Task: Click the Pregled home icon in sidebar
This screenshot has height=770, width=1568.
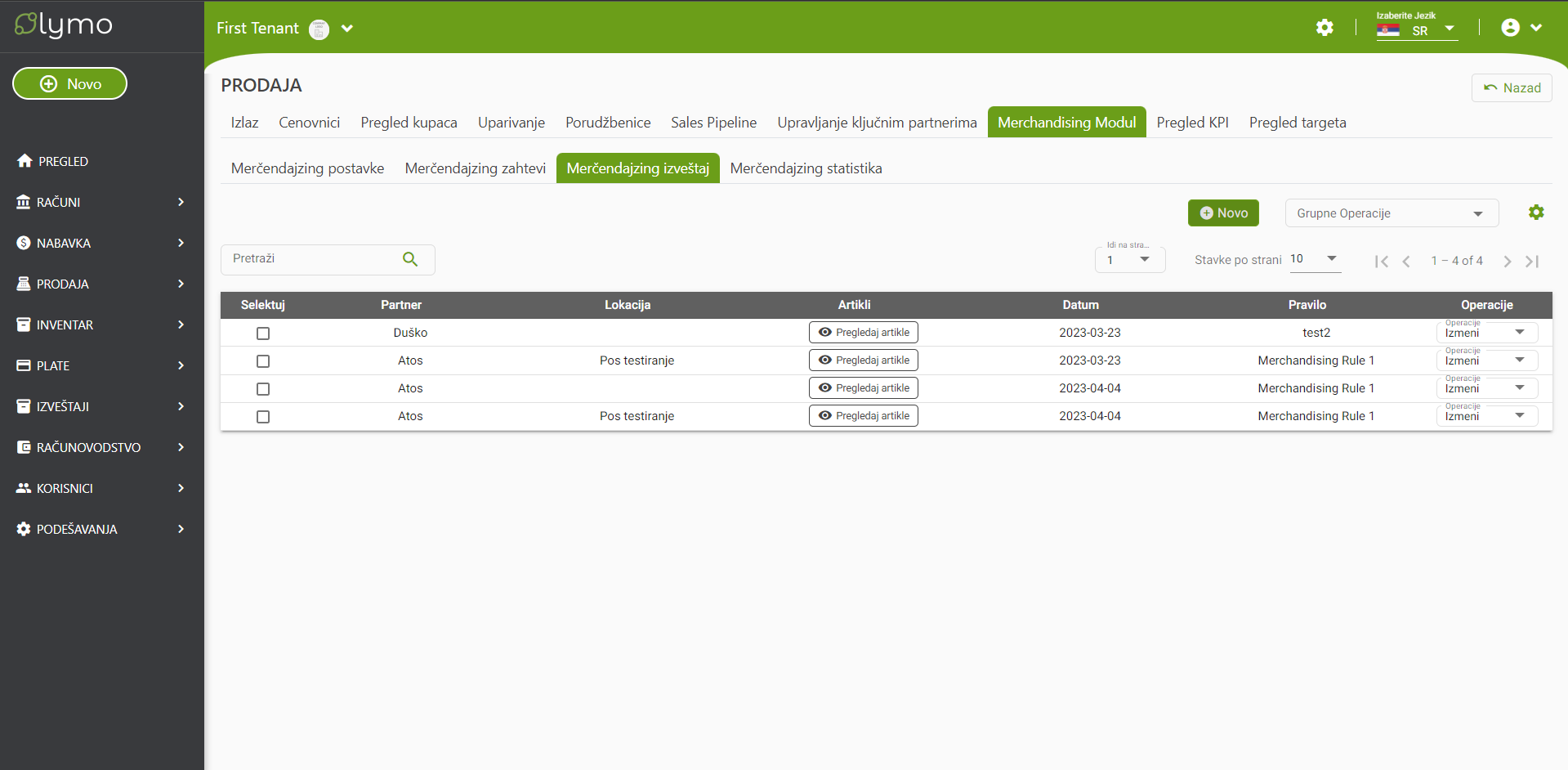Action: coord(25,161)
